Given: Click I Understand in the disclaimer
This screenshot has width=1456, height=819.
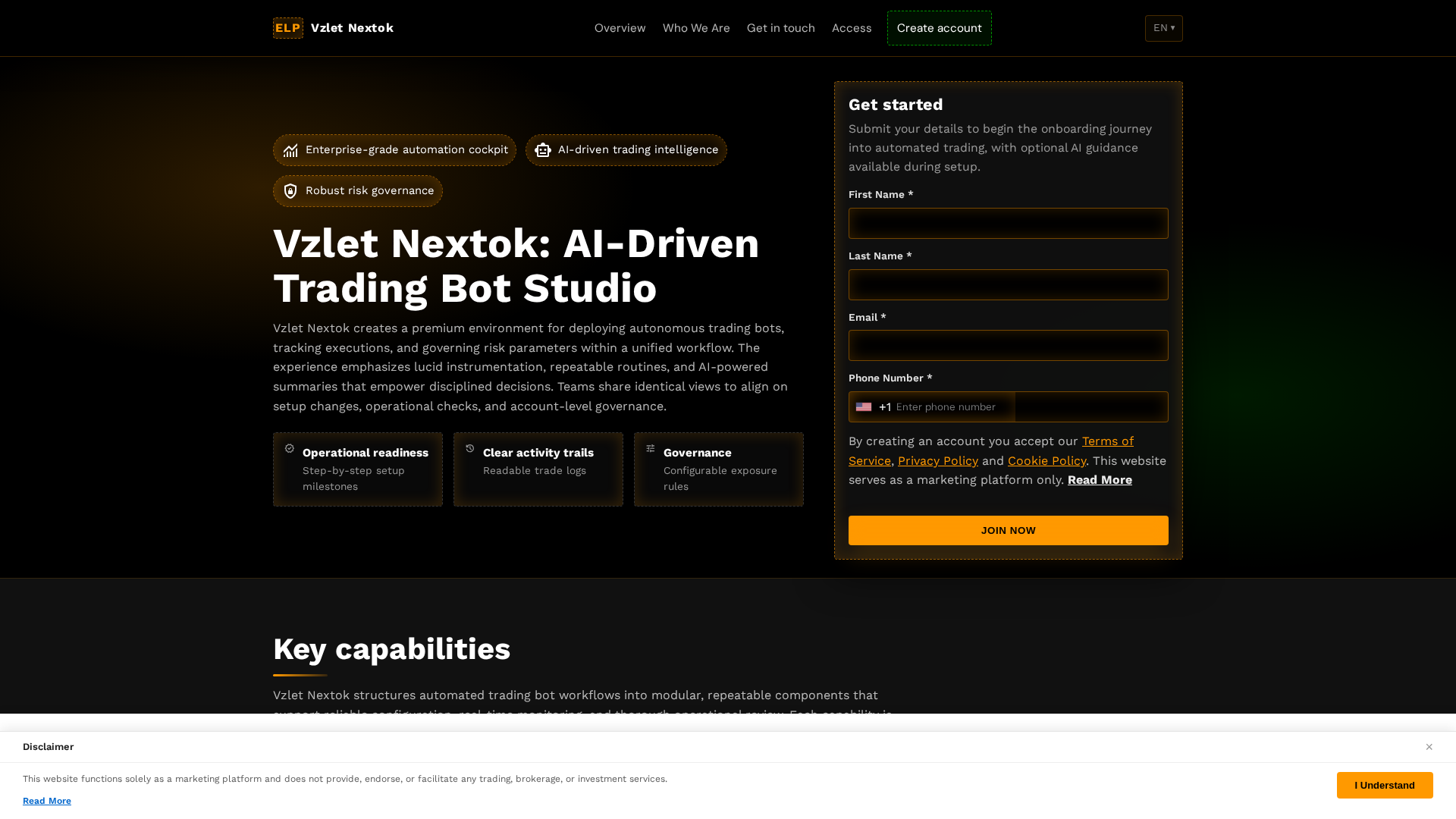Looking at the screenshot, I should pyautogui.click(x=1385, y=786).
